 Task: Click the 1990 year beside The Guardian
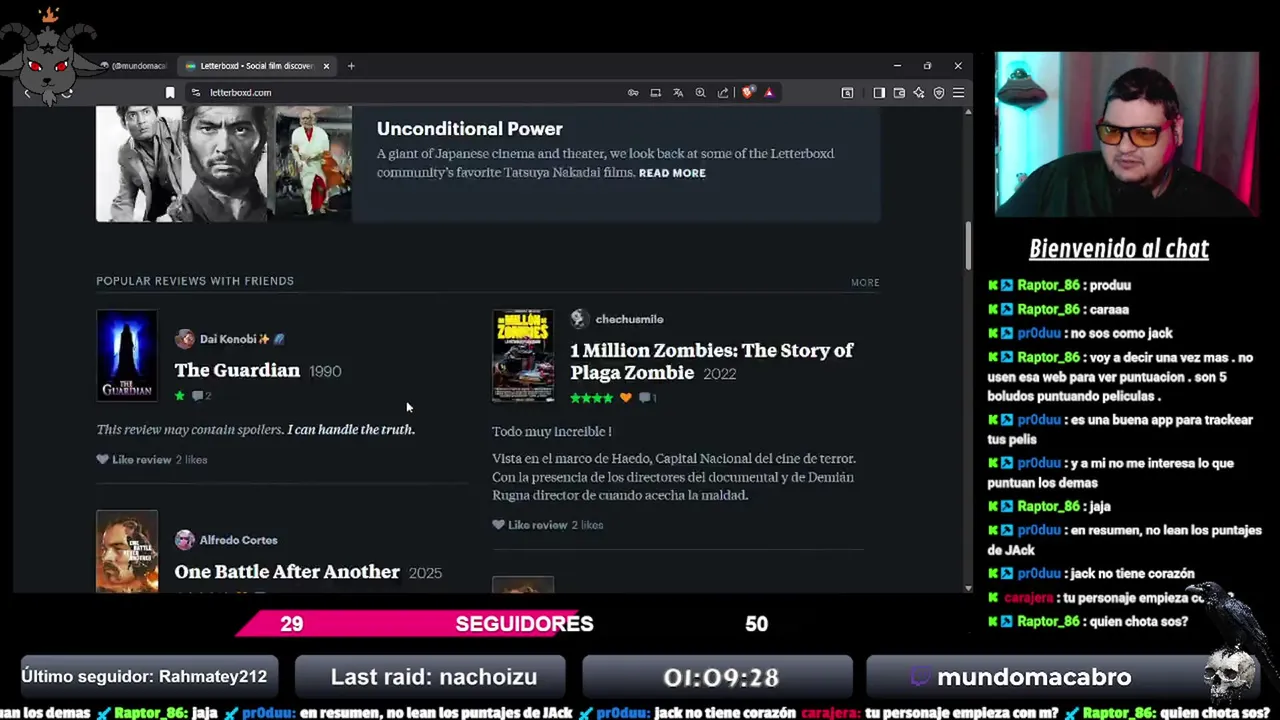pos(325,371)
